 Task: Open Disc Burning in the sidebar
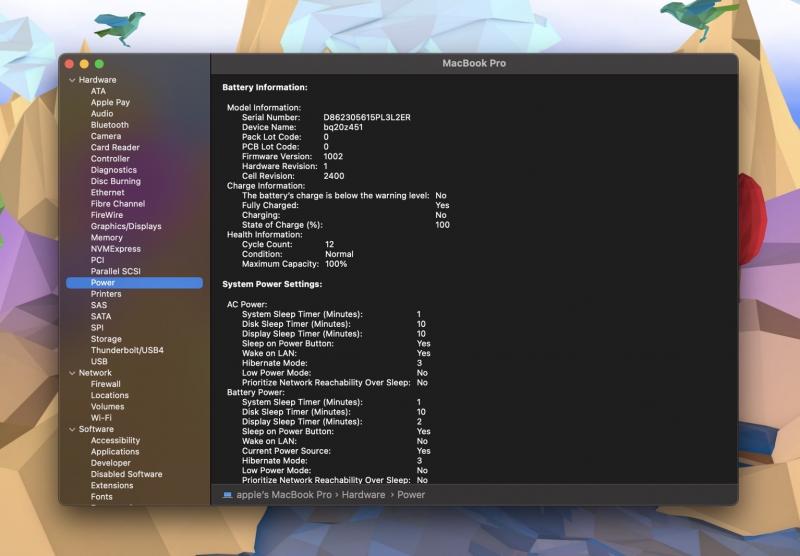[x=115, y=181]
